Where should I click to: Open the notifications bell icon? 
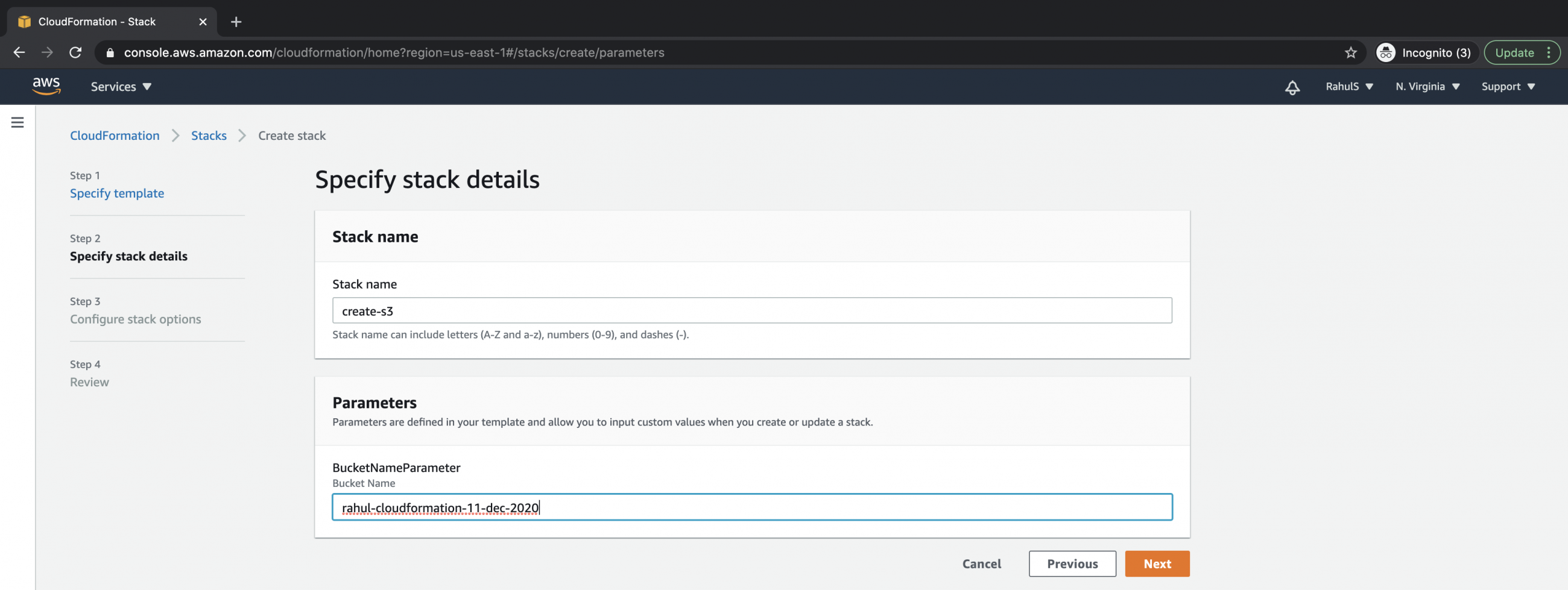(1292, 87)
